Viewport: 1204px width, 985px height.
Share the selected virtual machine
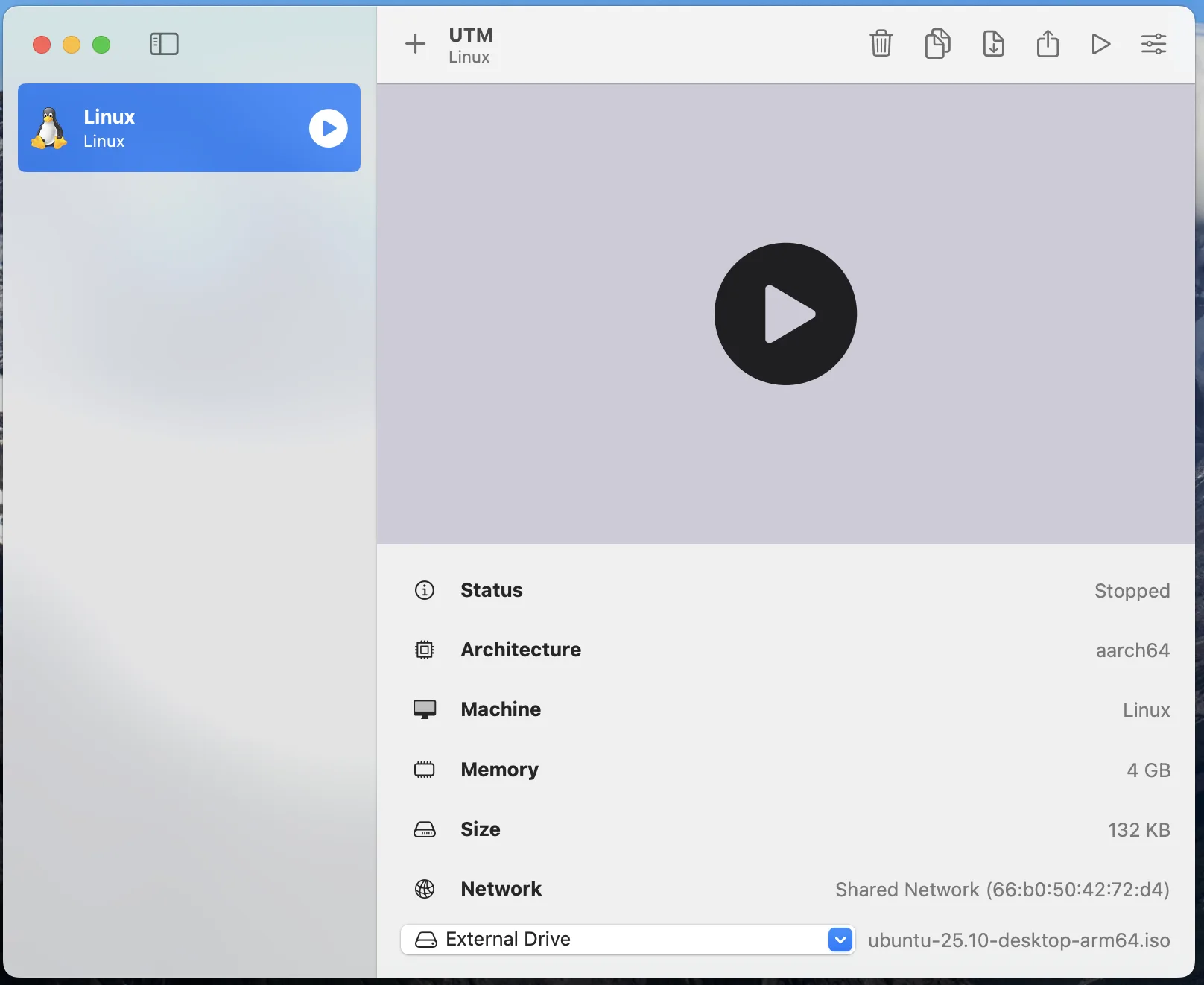pos(1048,42)
